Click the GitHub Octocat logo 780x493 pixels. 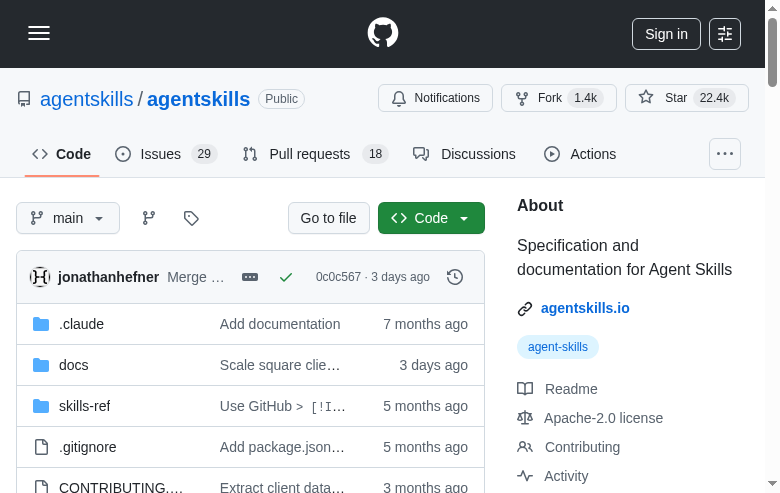pos(383,33)
